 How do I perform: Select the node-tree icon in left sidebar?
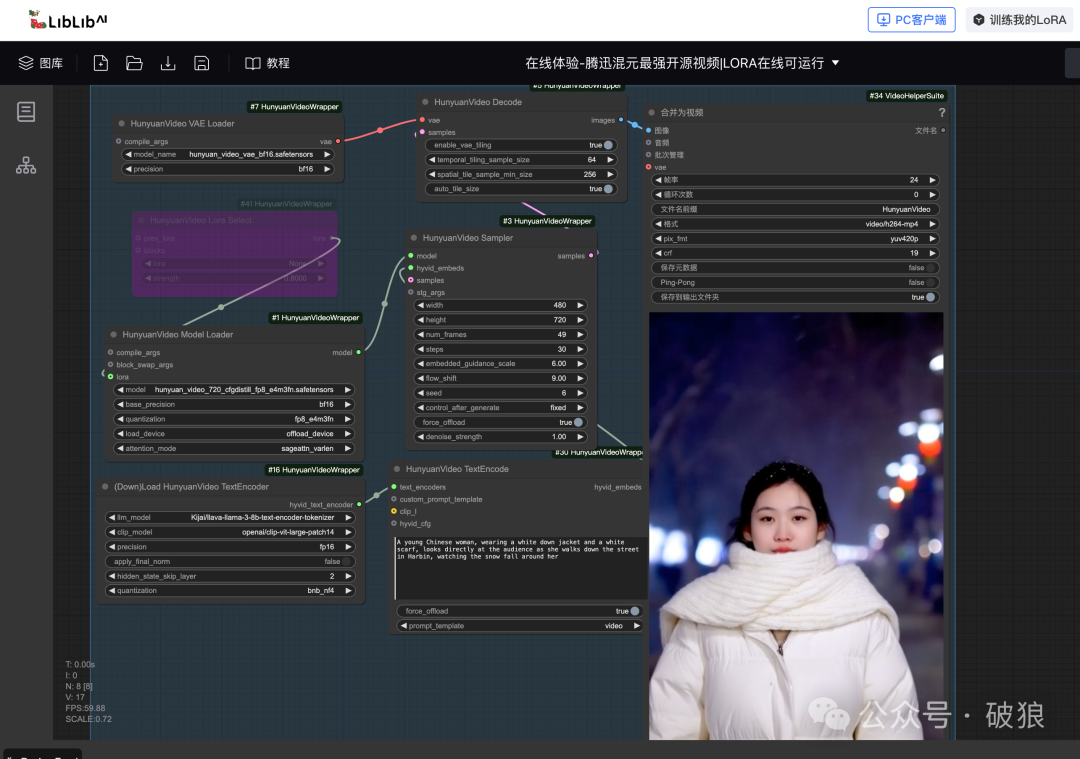(x=25, y=164)
